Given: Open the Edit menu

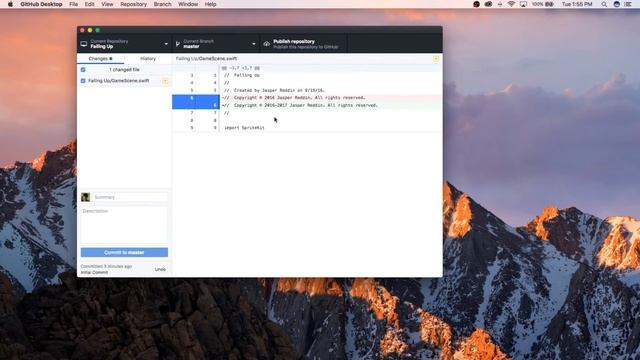Looking at the screenshot, I should pyautogui.click(x=89, y=4).
